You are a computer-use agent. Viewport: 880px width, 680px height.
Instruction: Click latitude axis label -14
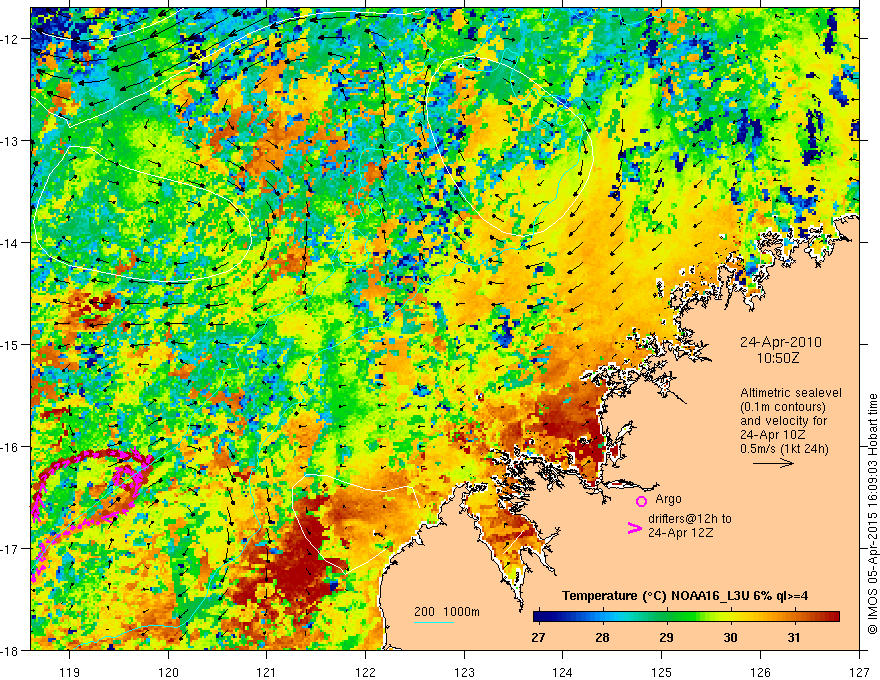click(10, 243)
